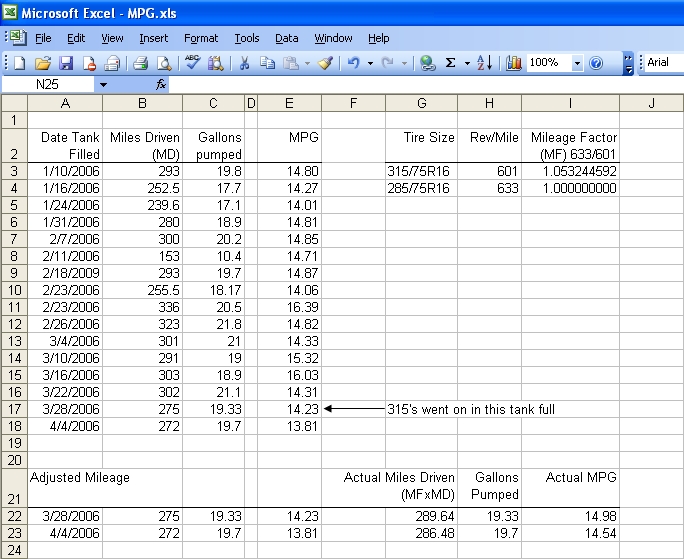The image size is (684, 559).
Task: Select row 17 header
Action: coord(14,409)
